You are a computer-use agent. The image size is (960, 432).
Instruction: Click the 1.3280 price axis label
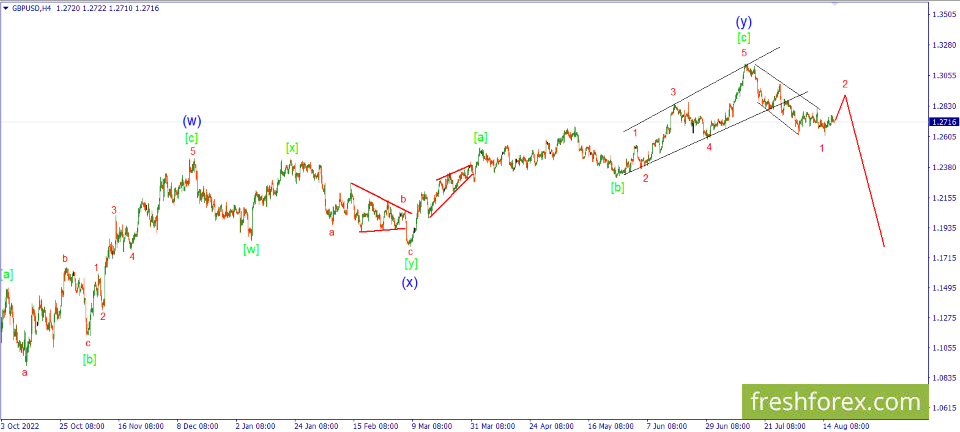[x=943, y=45]
